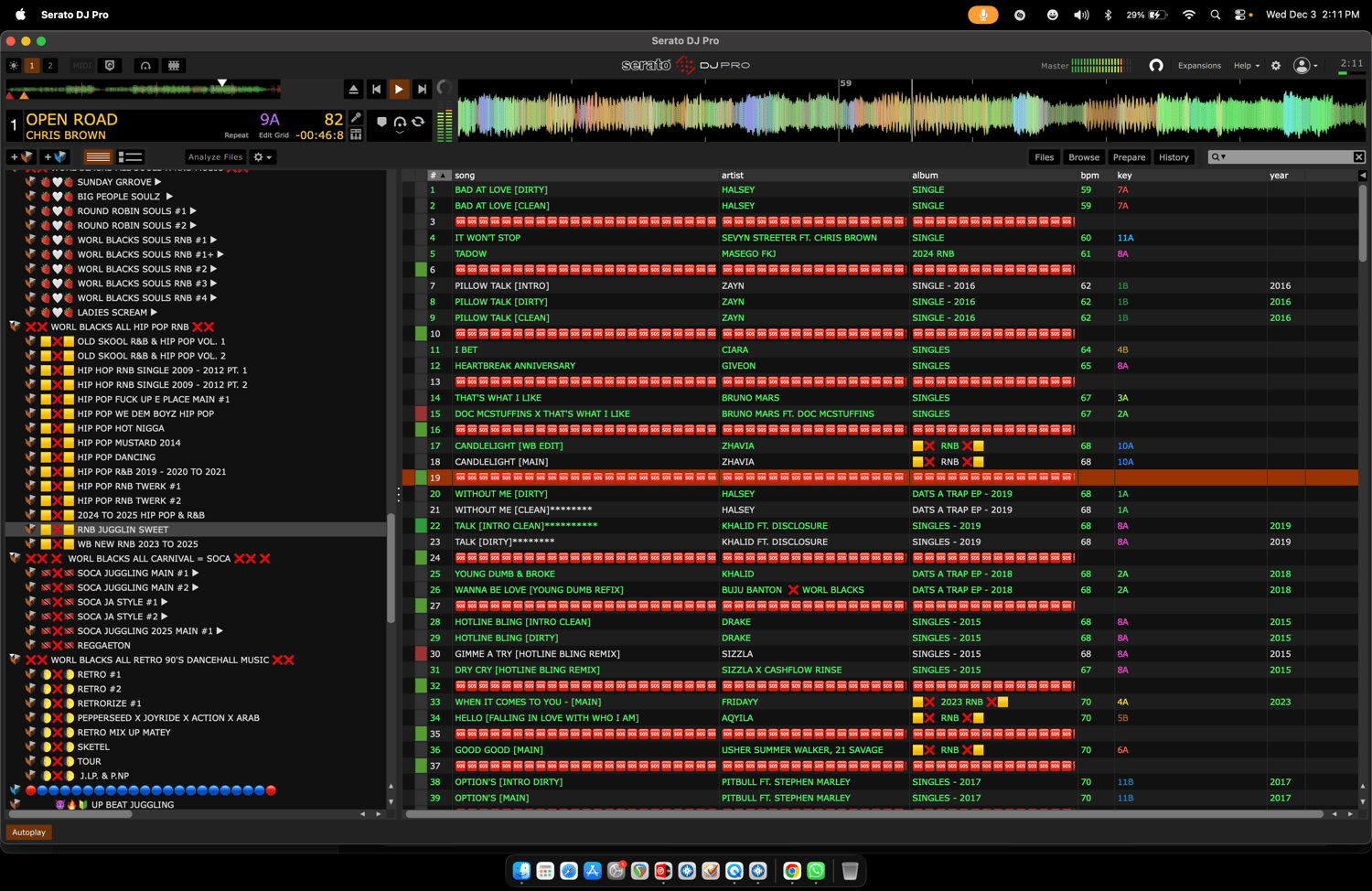Click the magnifier search filter dropdown icon
1372x891 pixels.
[x=1218, y=157]
